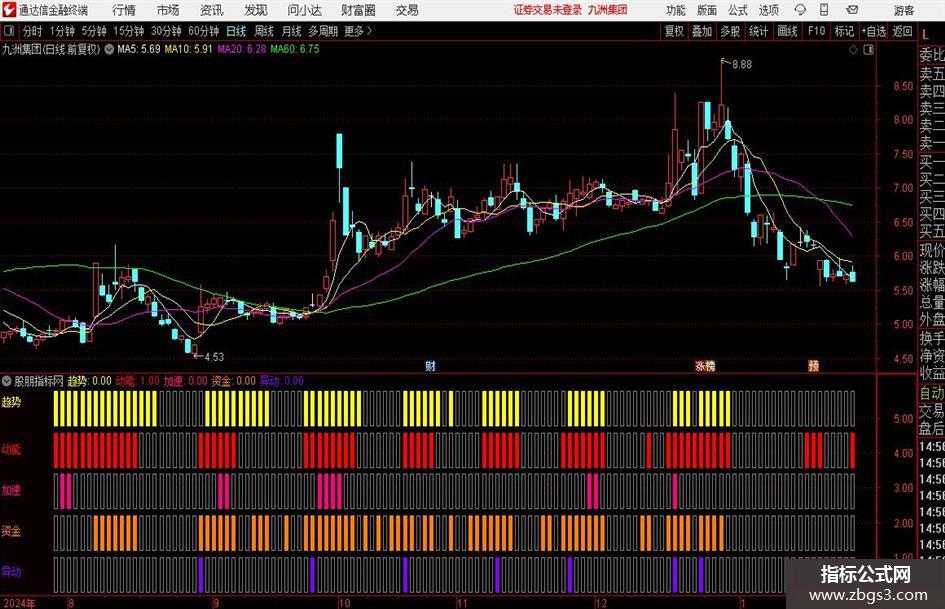Select the 多周期 view

tap(323, 31)
